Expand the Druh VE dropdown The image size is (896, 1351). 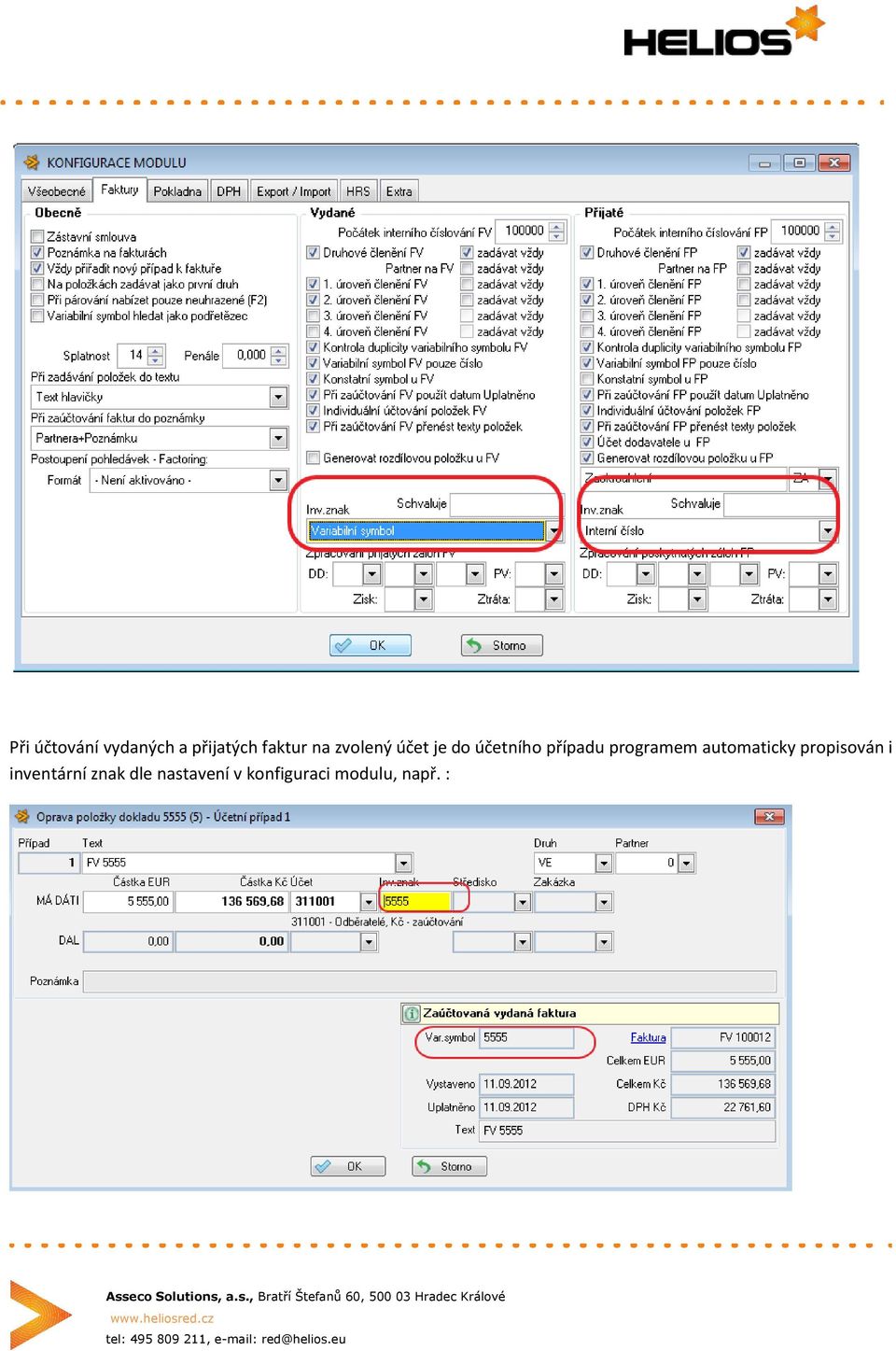[604, 863]
